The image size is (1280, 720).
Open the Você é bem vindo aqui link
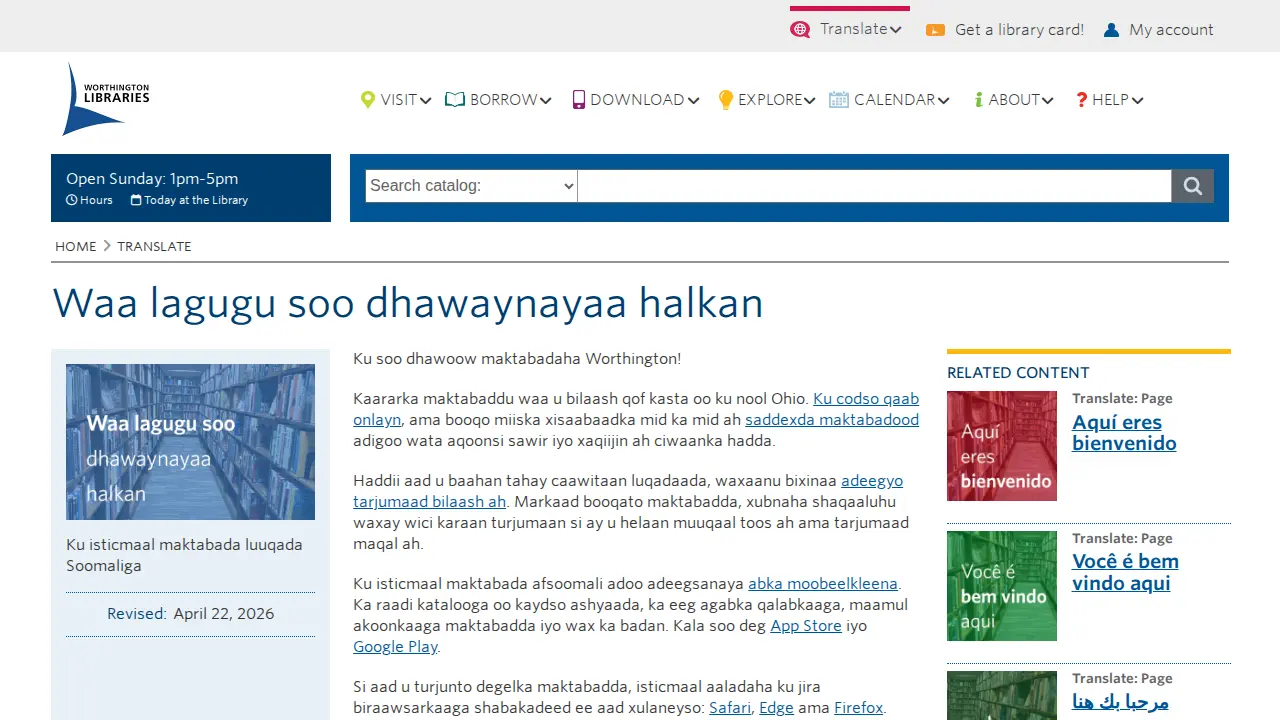coord(1125,572)
